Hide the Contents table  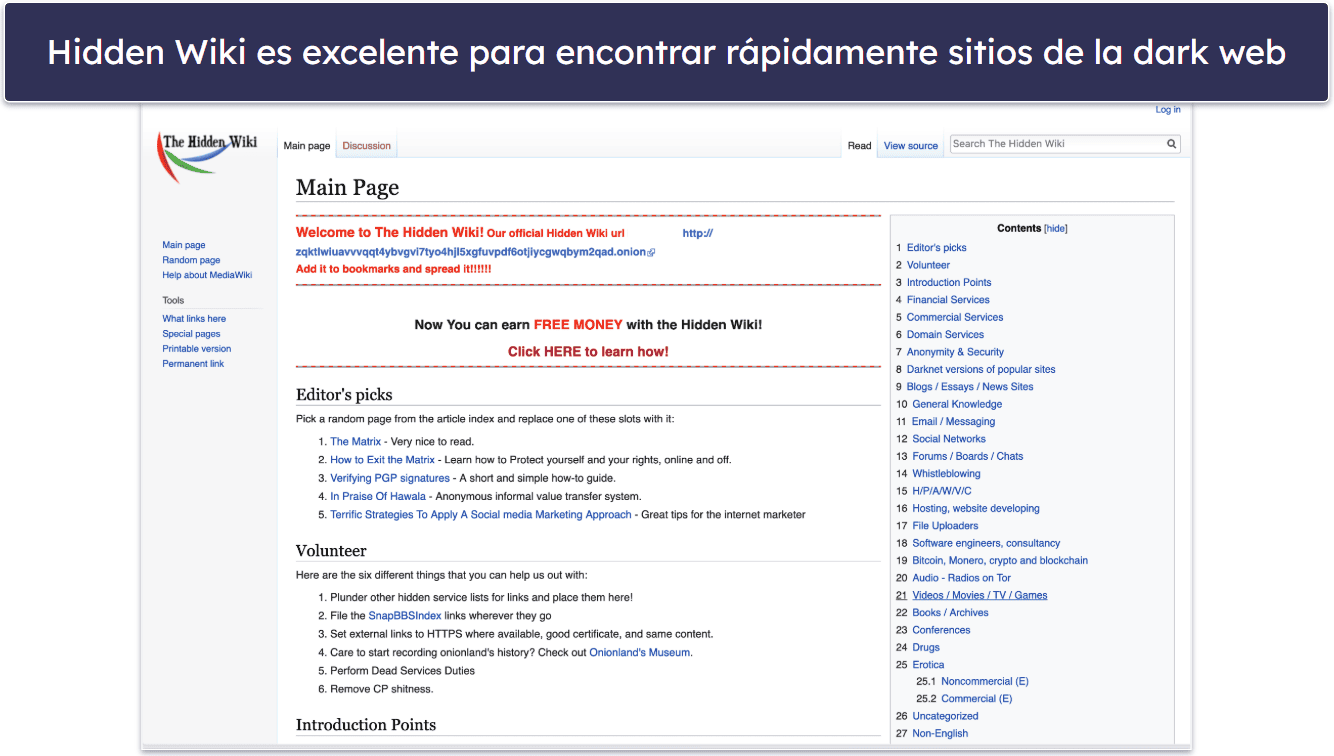(1056, 229)
